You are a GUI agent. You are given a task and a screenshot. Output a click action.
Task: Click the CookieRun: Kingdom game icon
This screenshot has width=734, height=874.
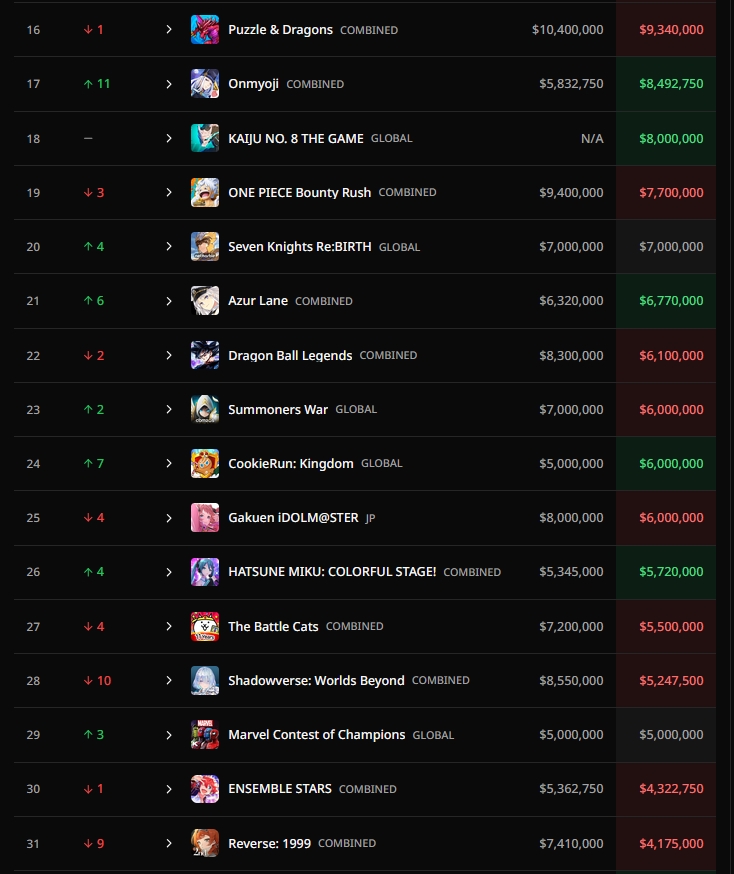tap(205, 463)
